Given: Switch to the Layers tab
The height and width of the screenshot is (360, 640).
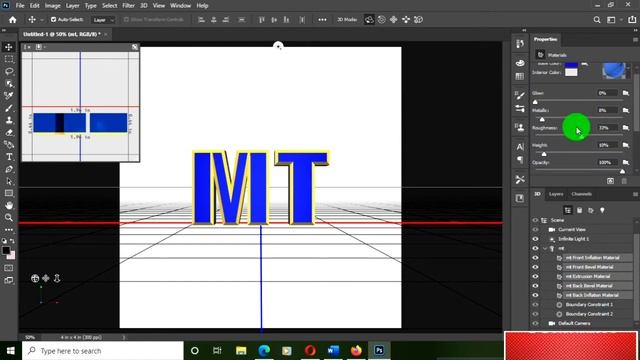Looking at the screenshot, I should pos(556,194).
